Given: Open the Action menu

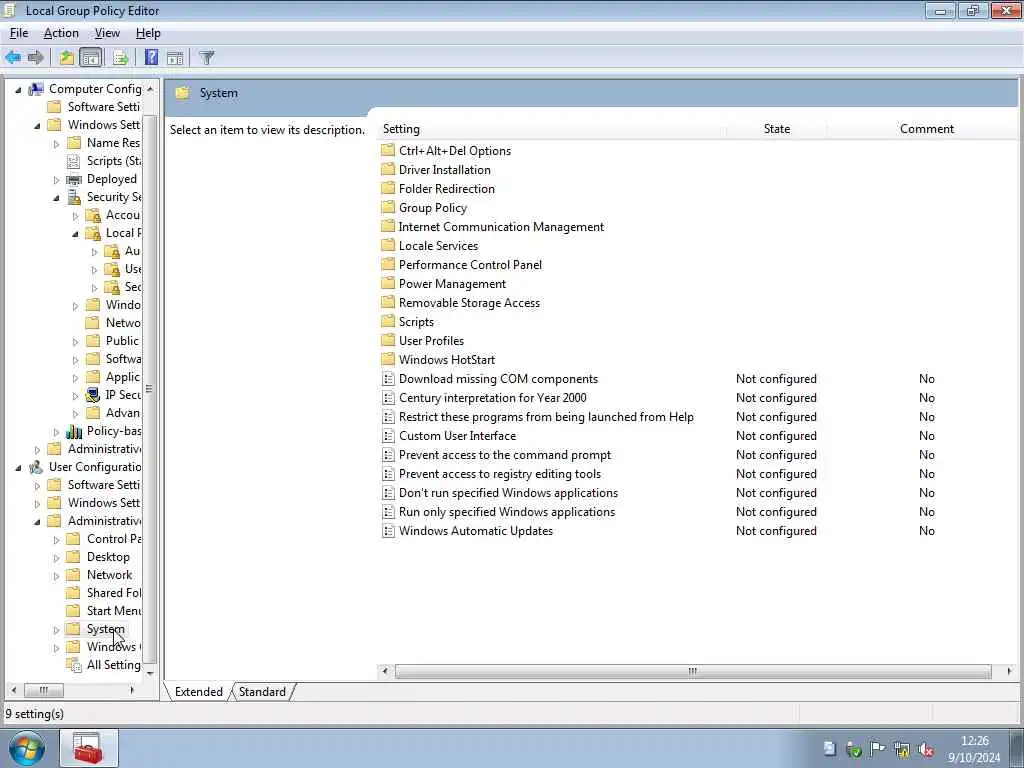Looking at the screenshot, I should [x=61, y=33].
